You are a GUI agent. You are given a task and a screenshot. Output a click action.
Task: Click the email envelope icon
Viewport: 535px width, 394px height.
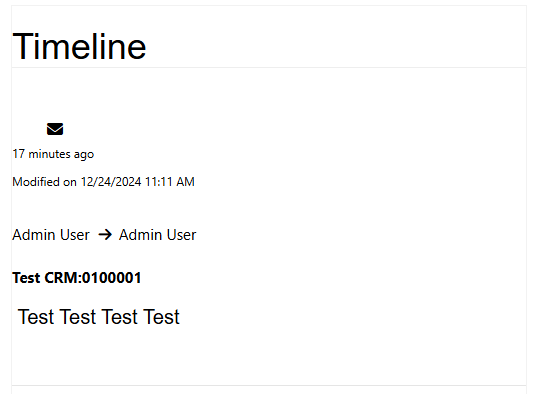(x=55, y=129)
